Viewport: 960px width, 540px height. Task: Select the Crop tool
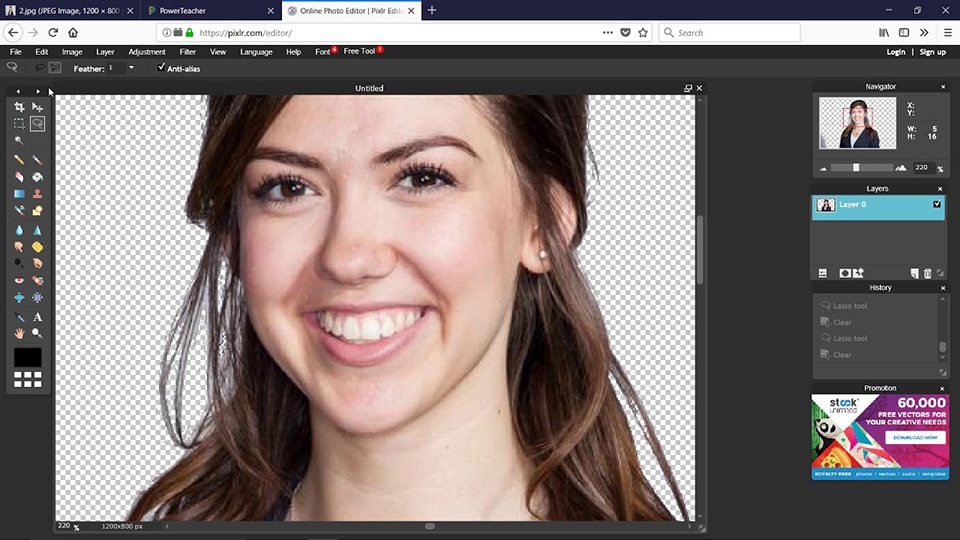19,107
